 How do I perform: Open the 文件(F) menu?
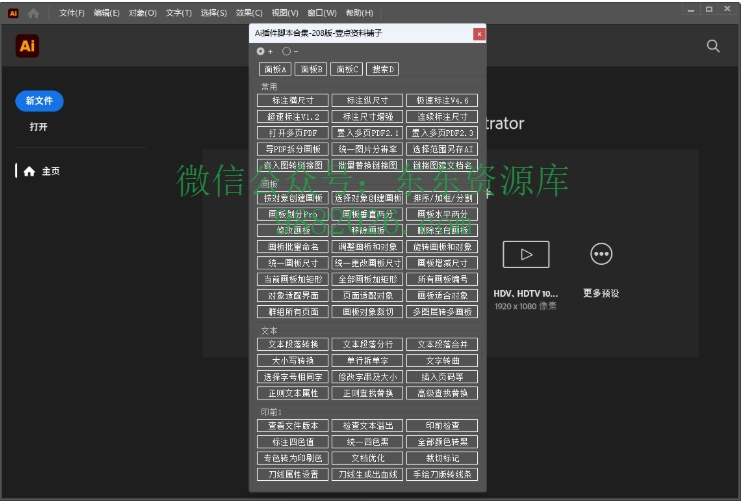click(72, 13)
